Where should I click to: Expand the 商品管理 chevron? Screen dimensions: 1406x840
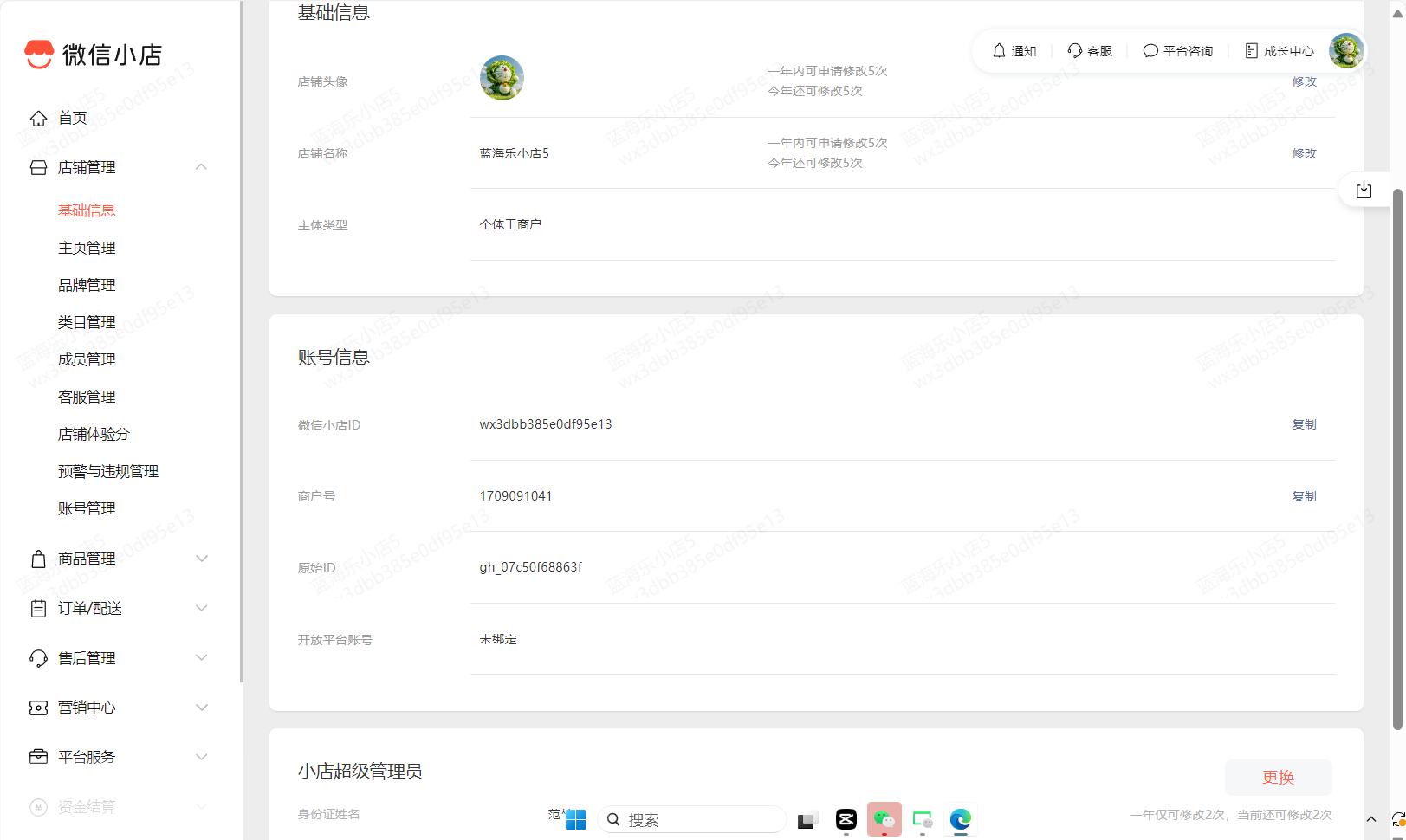pyautogui.click(x=201, y=559)
